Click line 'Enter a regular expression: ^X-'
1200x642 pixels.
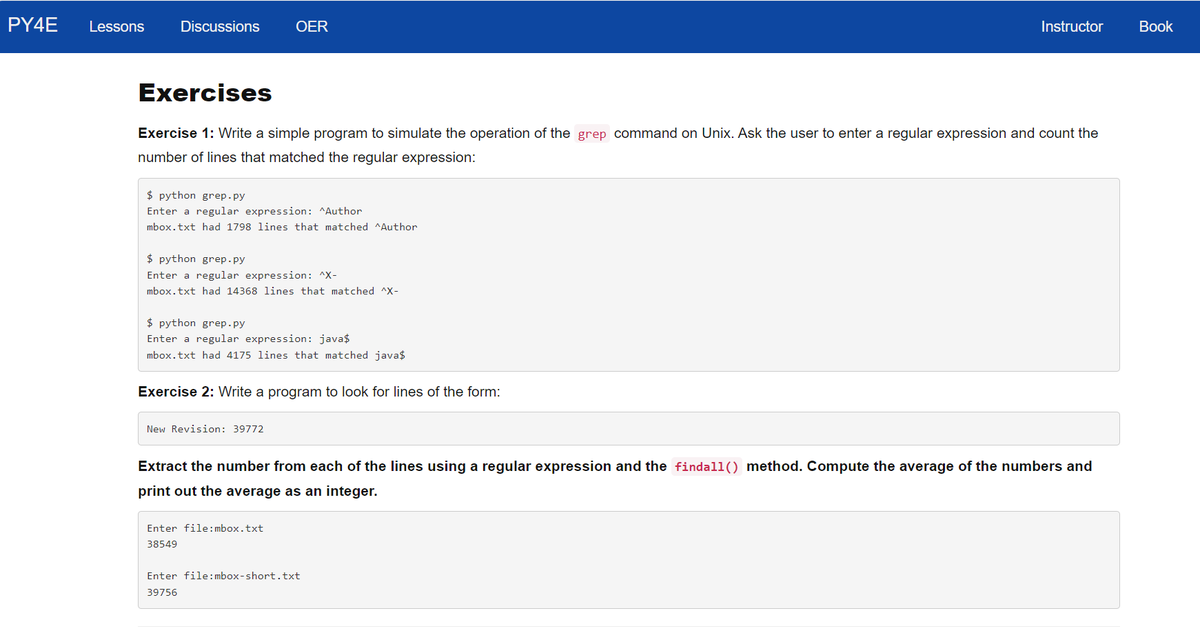pos(242,275)
